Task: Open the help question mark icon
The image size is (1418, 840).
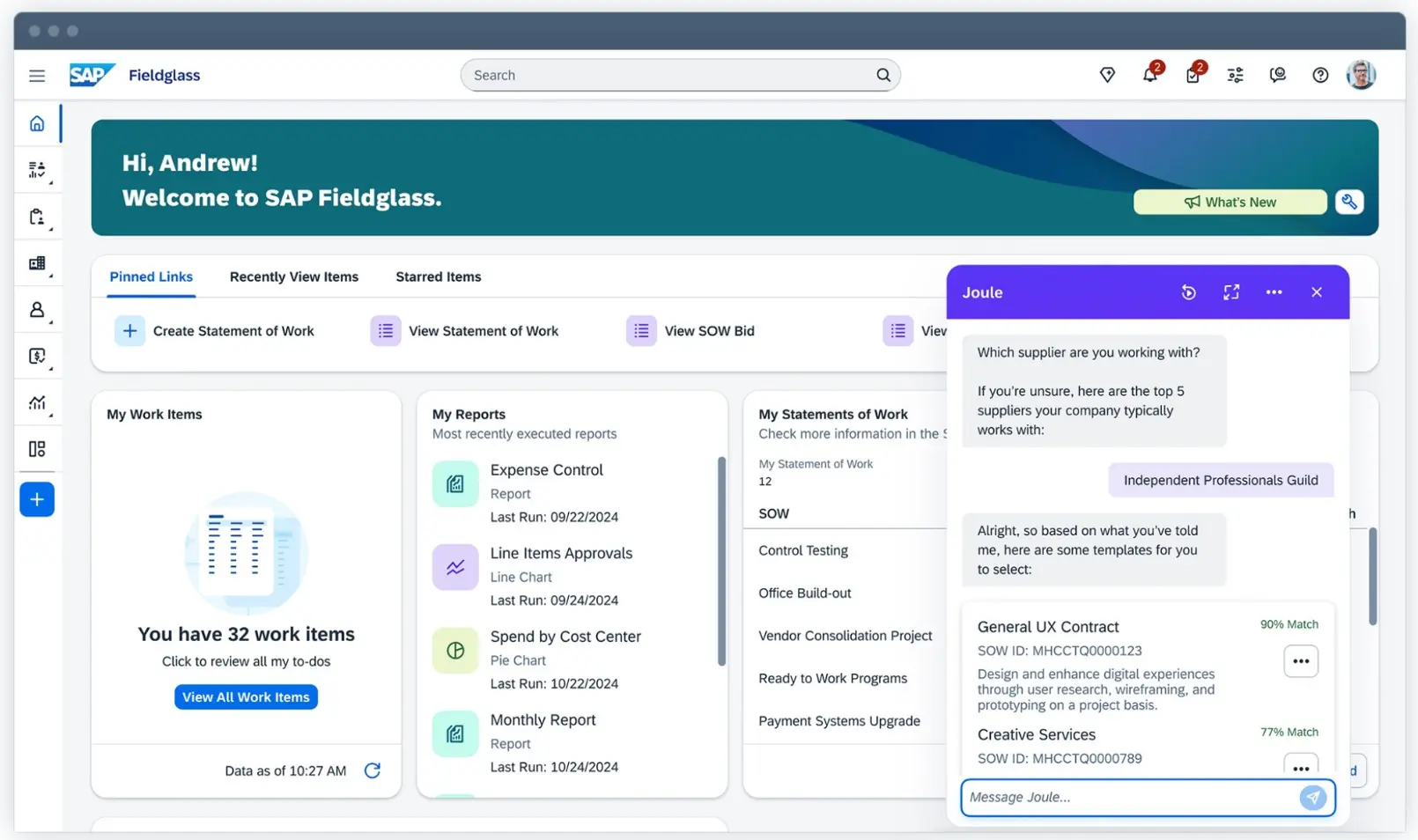Action: [1319, 76]
